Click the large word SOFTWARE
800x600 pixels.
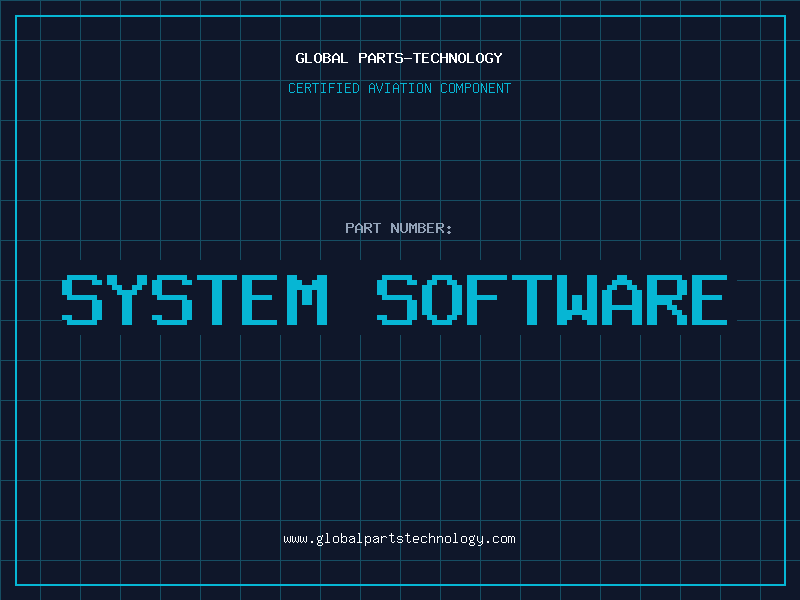[x=553, y=300]
